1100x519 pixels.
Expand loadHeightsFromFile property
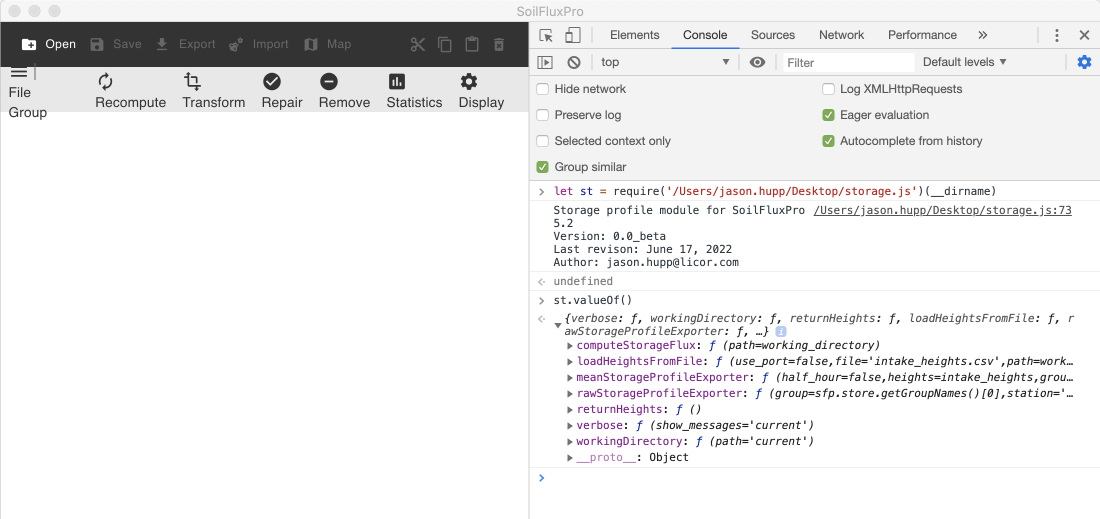570,362
